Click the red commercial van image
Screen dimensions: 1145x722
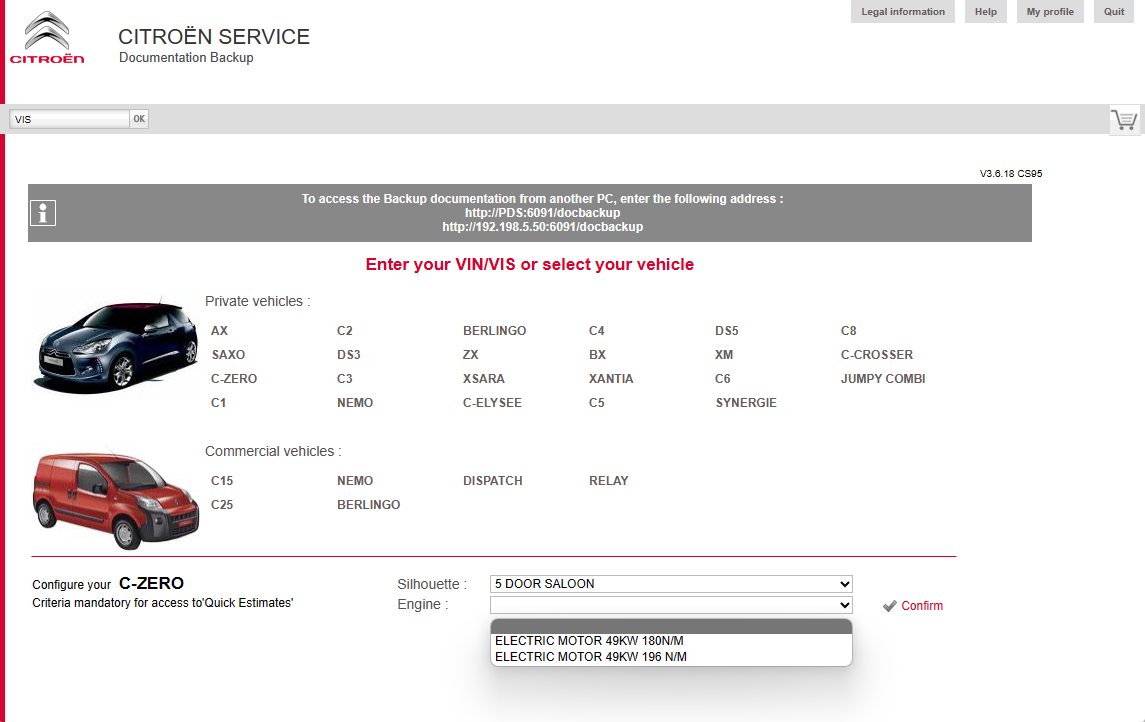coord(114,497)
